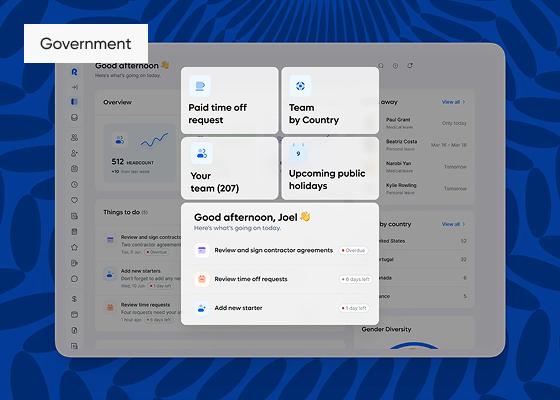Click the 1 day left badge in Joel's panel

354,308
